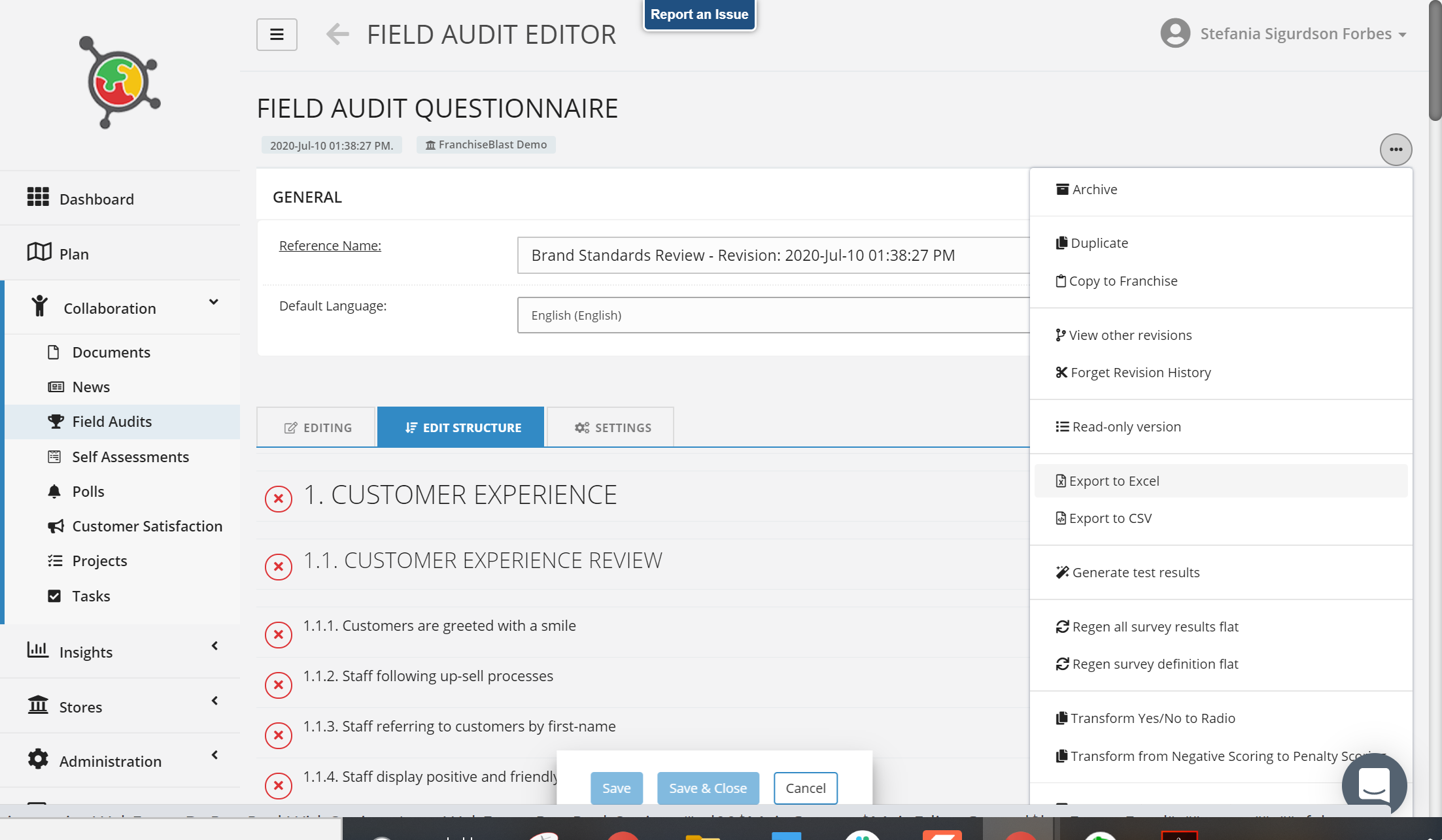This screenshot has height=840, width=1442.
Task: Select Export to Excel menu option
Action: pos(1114,481)
